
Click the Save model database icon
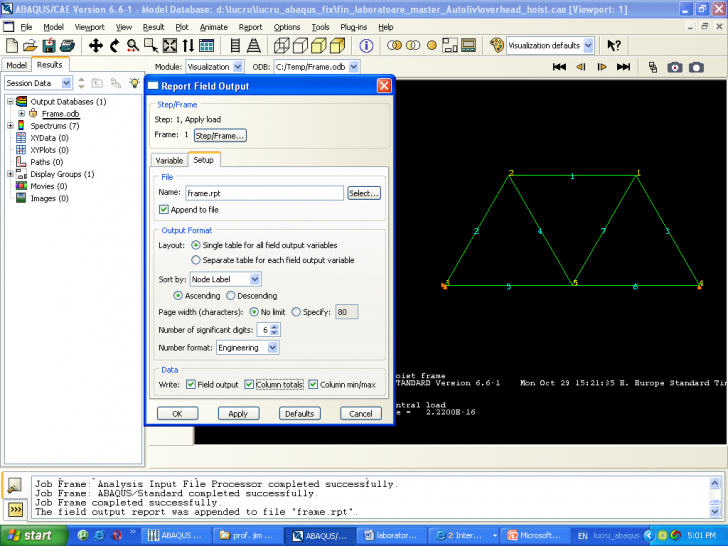click(48, 46)
